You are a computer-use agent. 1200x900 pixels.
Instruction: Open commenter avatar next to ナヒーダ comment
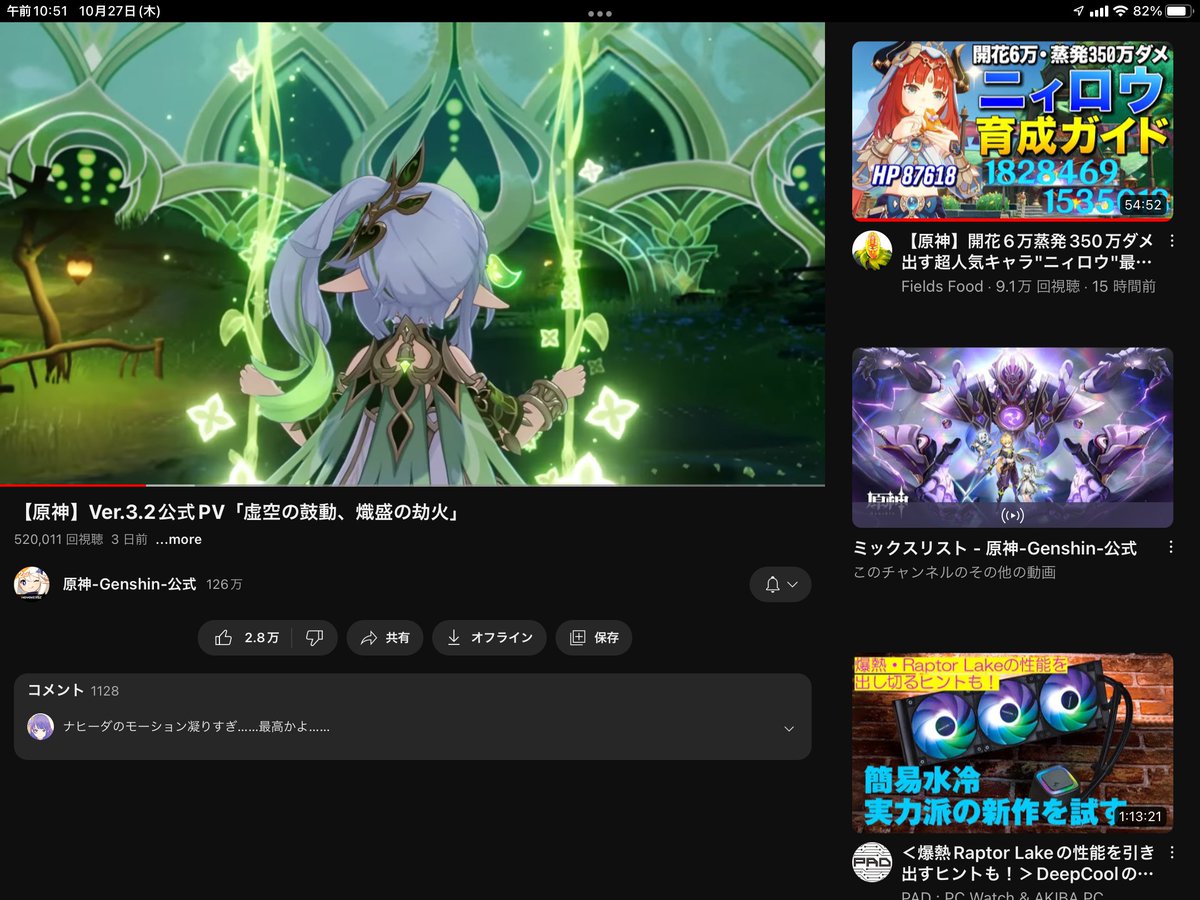click(40, 727)
